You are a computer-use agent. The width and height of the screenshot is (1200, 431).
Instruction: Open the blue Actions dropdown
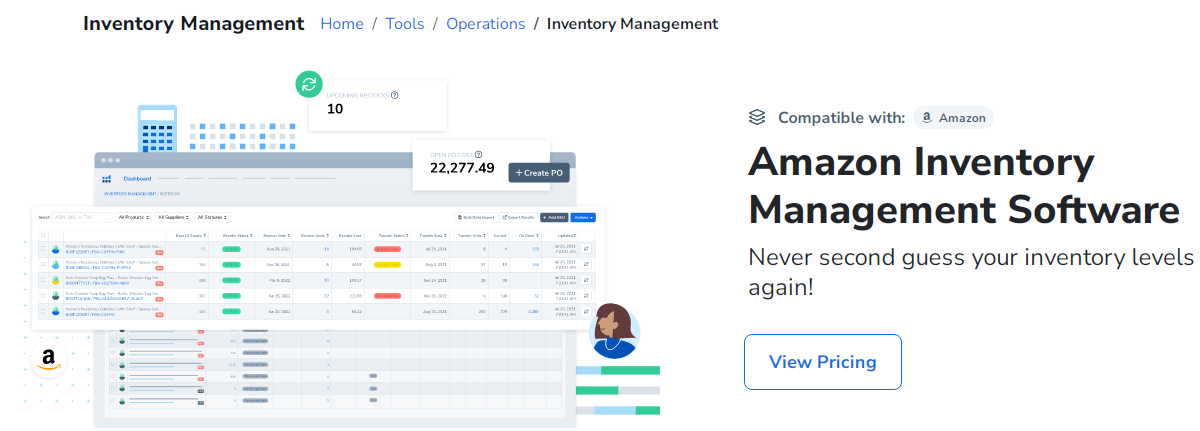584,217
